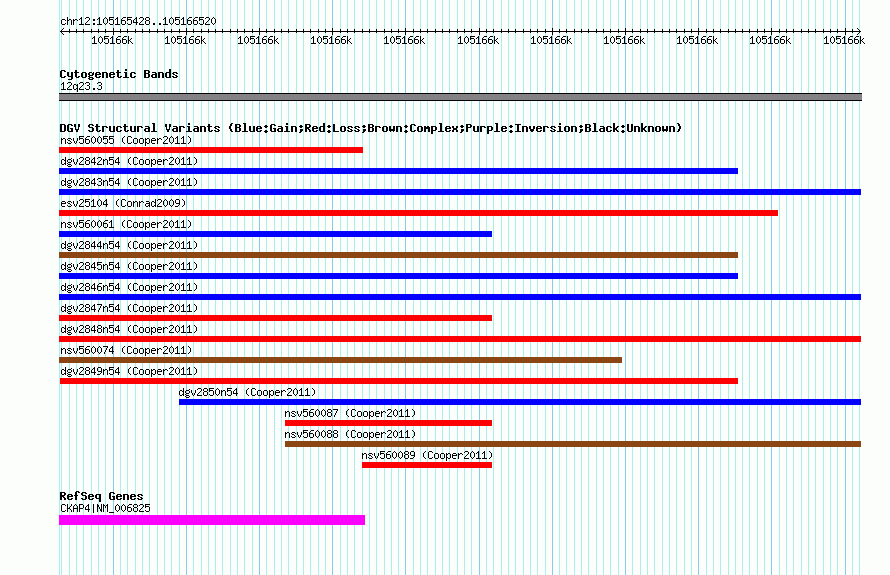Select the nsv560087 red loss bar
890x575 pixels.
[388, 423]
